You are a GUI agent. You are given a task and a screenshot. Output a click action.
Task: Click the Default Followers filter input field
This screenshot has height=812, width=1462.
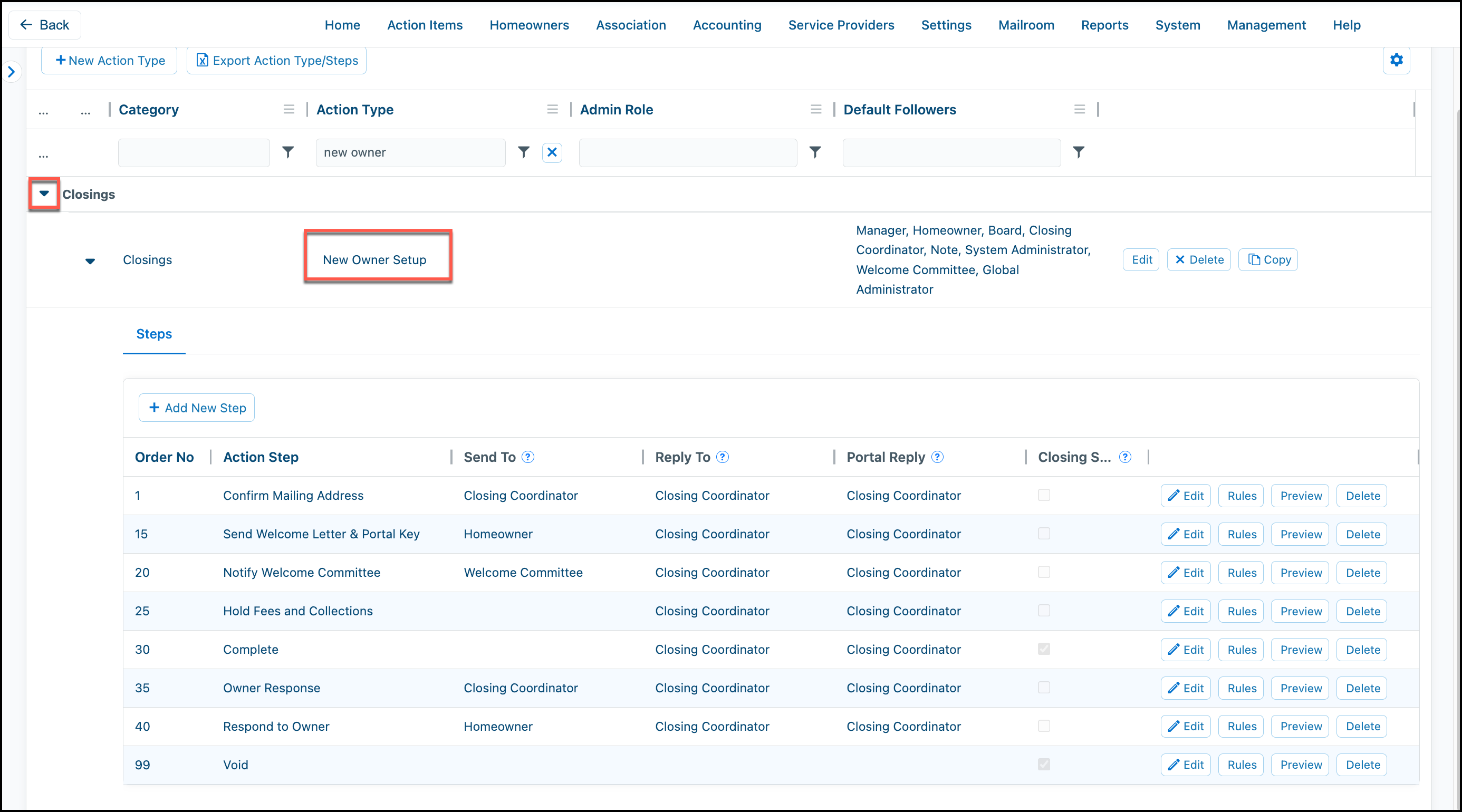coord(952,152)
